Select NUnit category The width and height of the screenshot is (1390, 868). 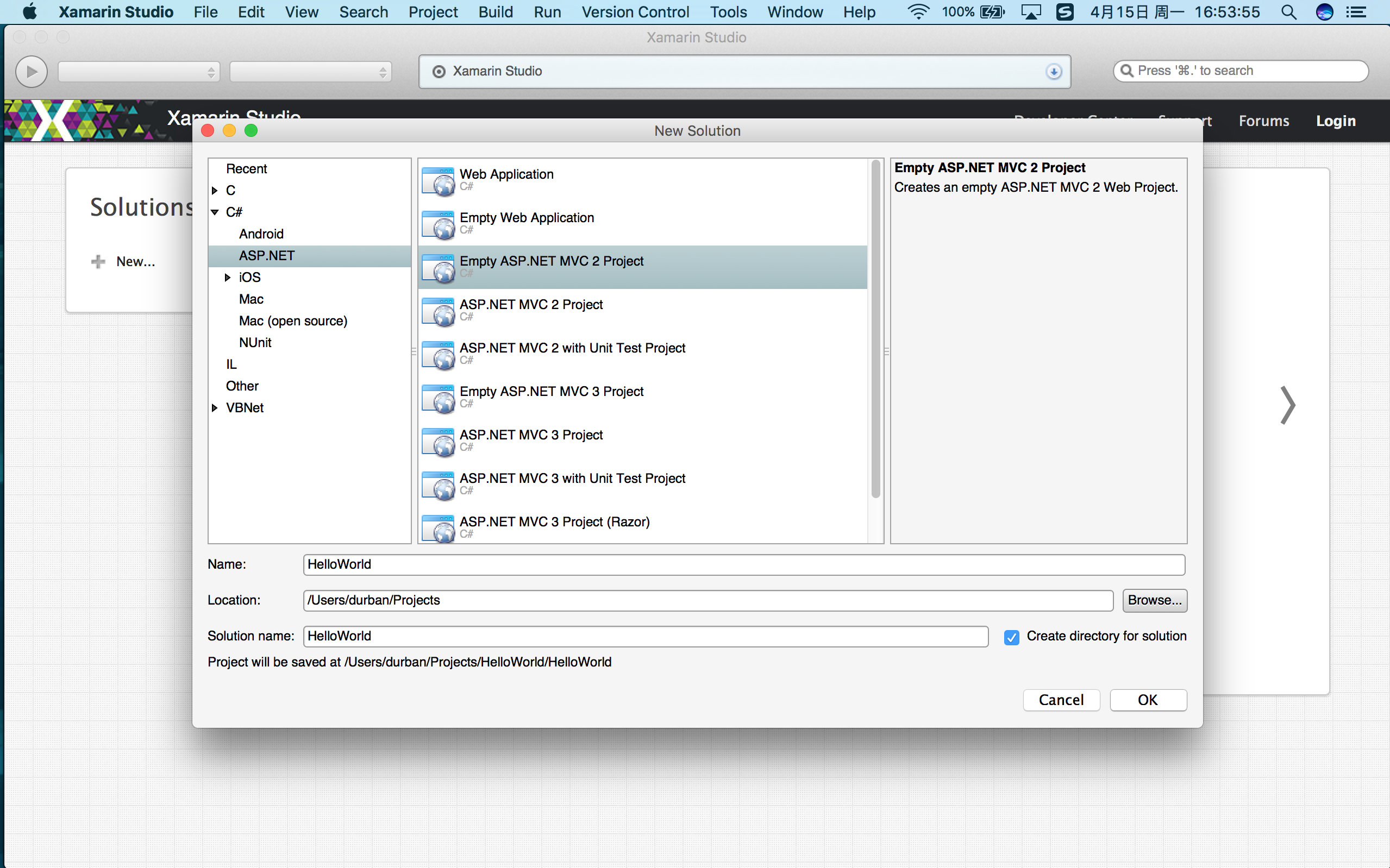[x=255, y=343]
